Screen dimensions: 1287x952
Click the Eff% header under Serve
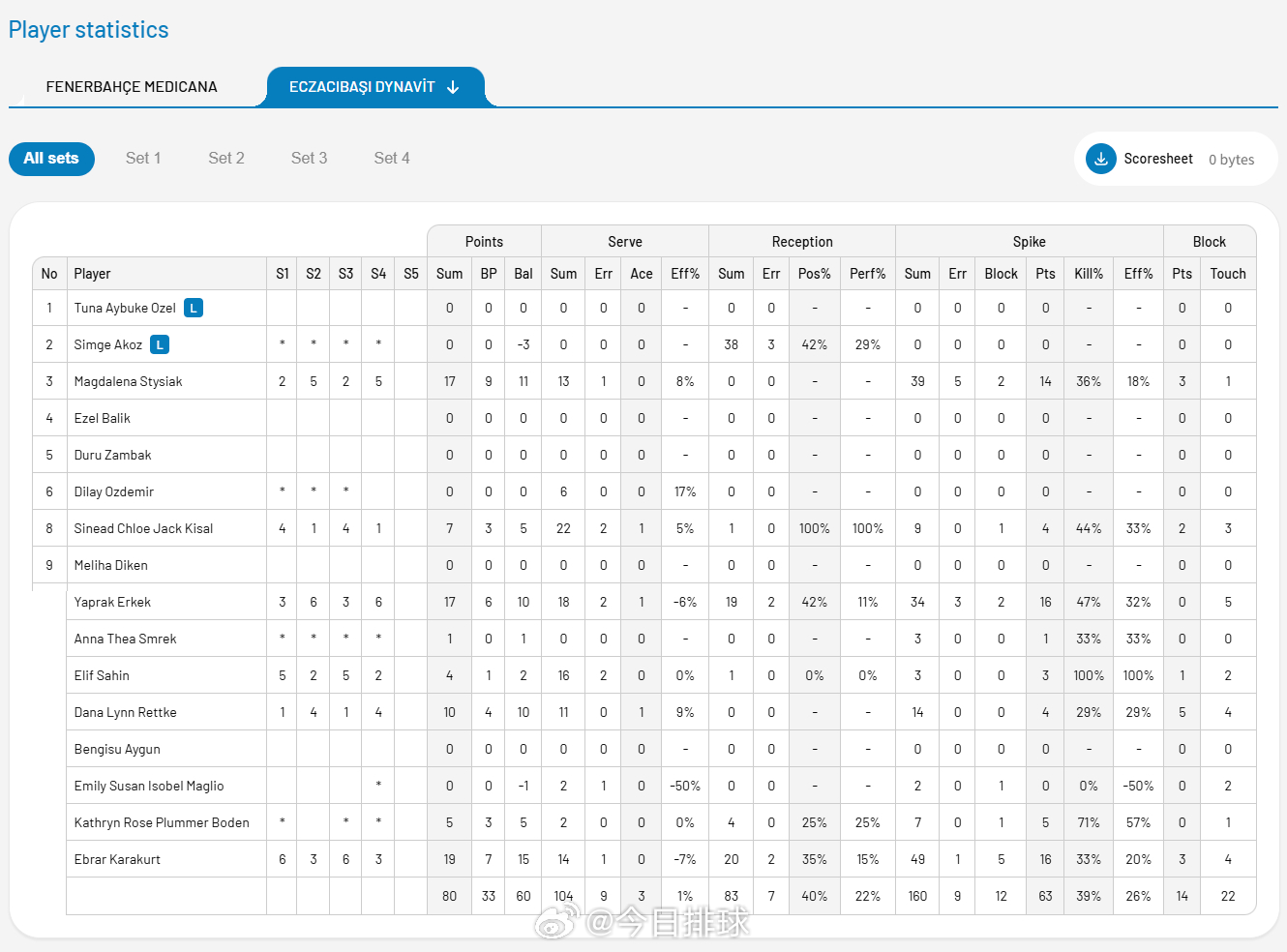tap(685, 274)
